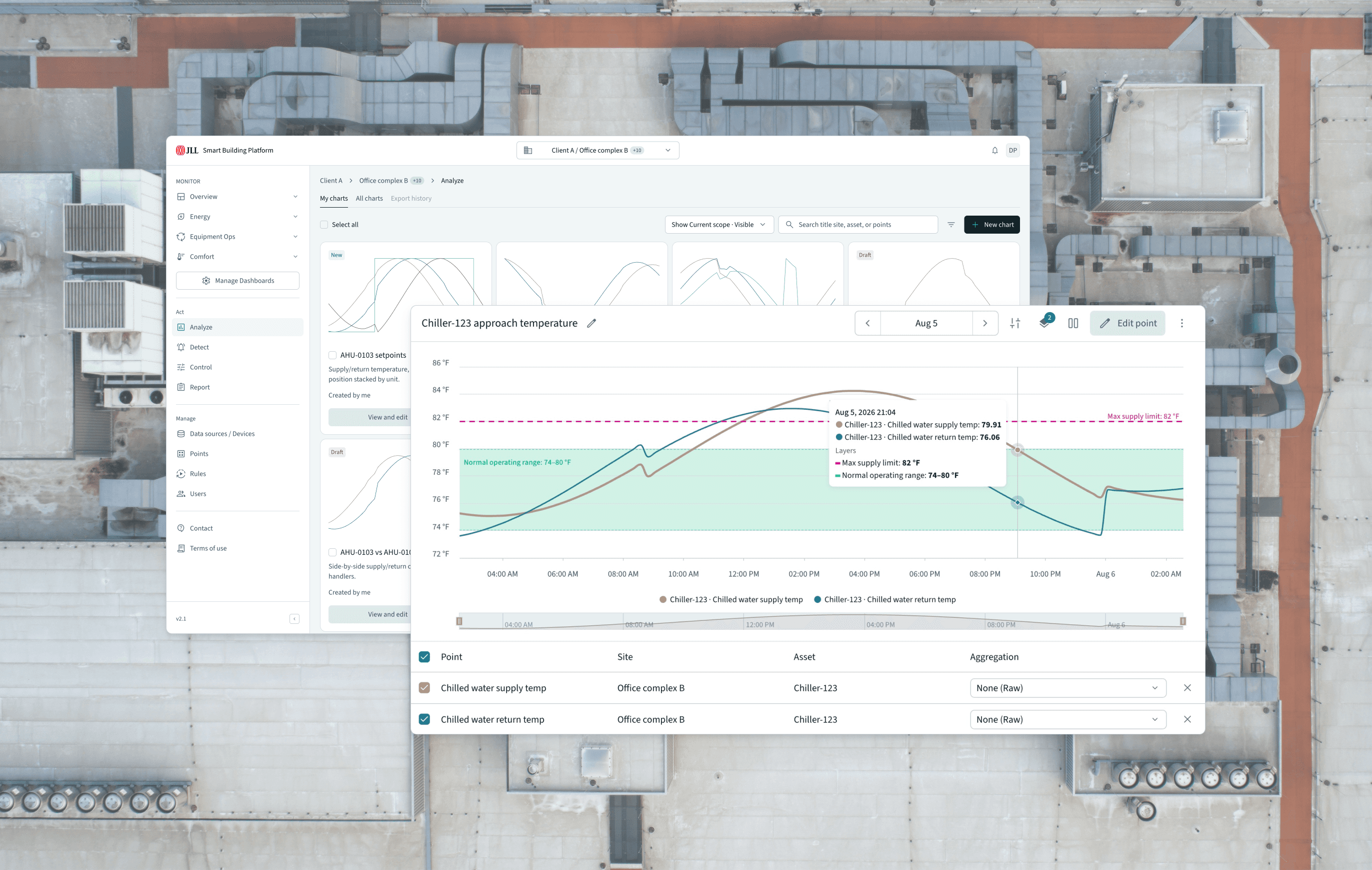Open filter options next to search
The height and width of the screenshot is (870, 1372).
coord(951,225)
